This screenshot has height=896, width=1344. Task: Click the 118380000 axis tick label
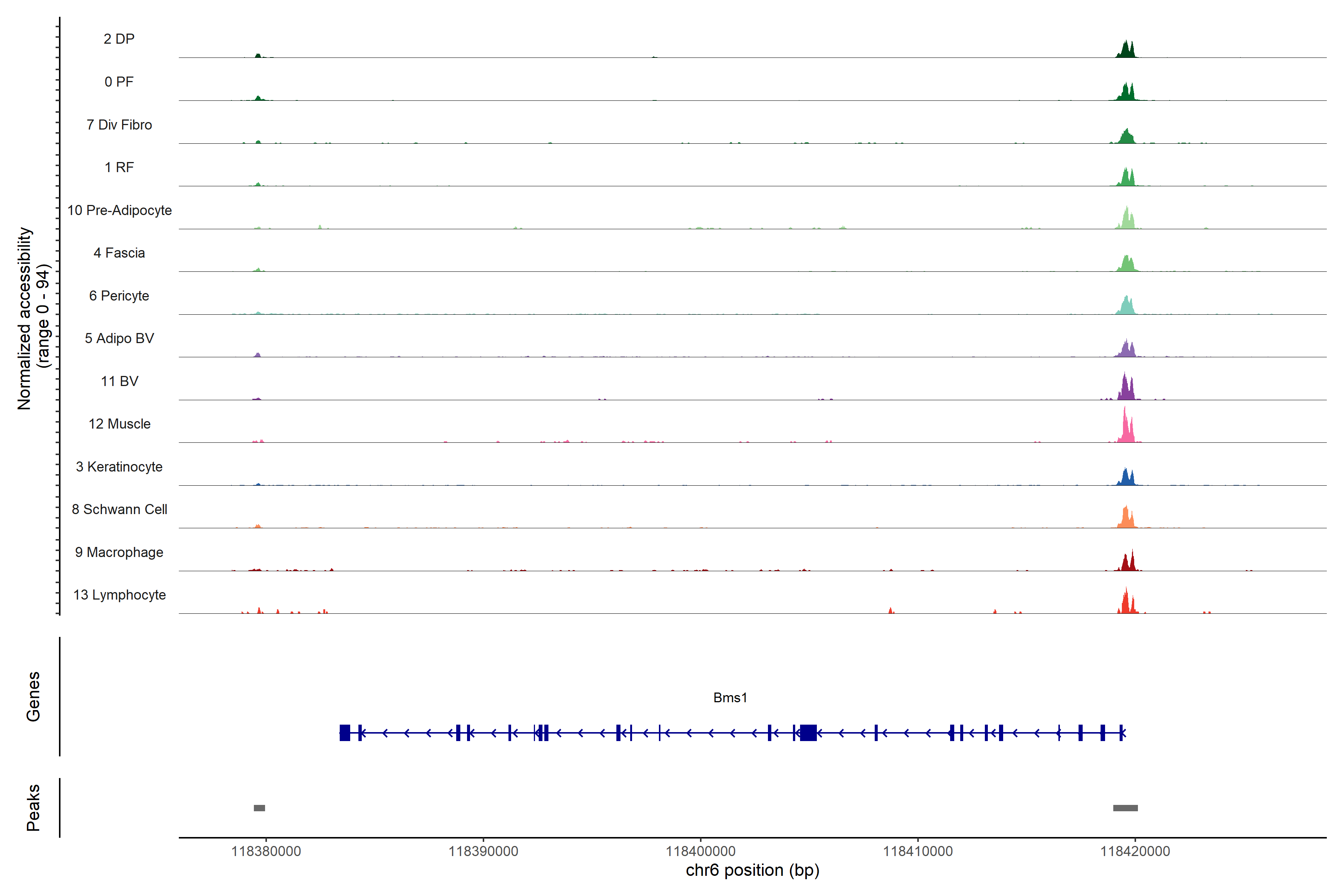(x=266, y=851)
